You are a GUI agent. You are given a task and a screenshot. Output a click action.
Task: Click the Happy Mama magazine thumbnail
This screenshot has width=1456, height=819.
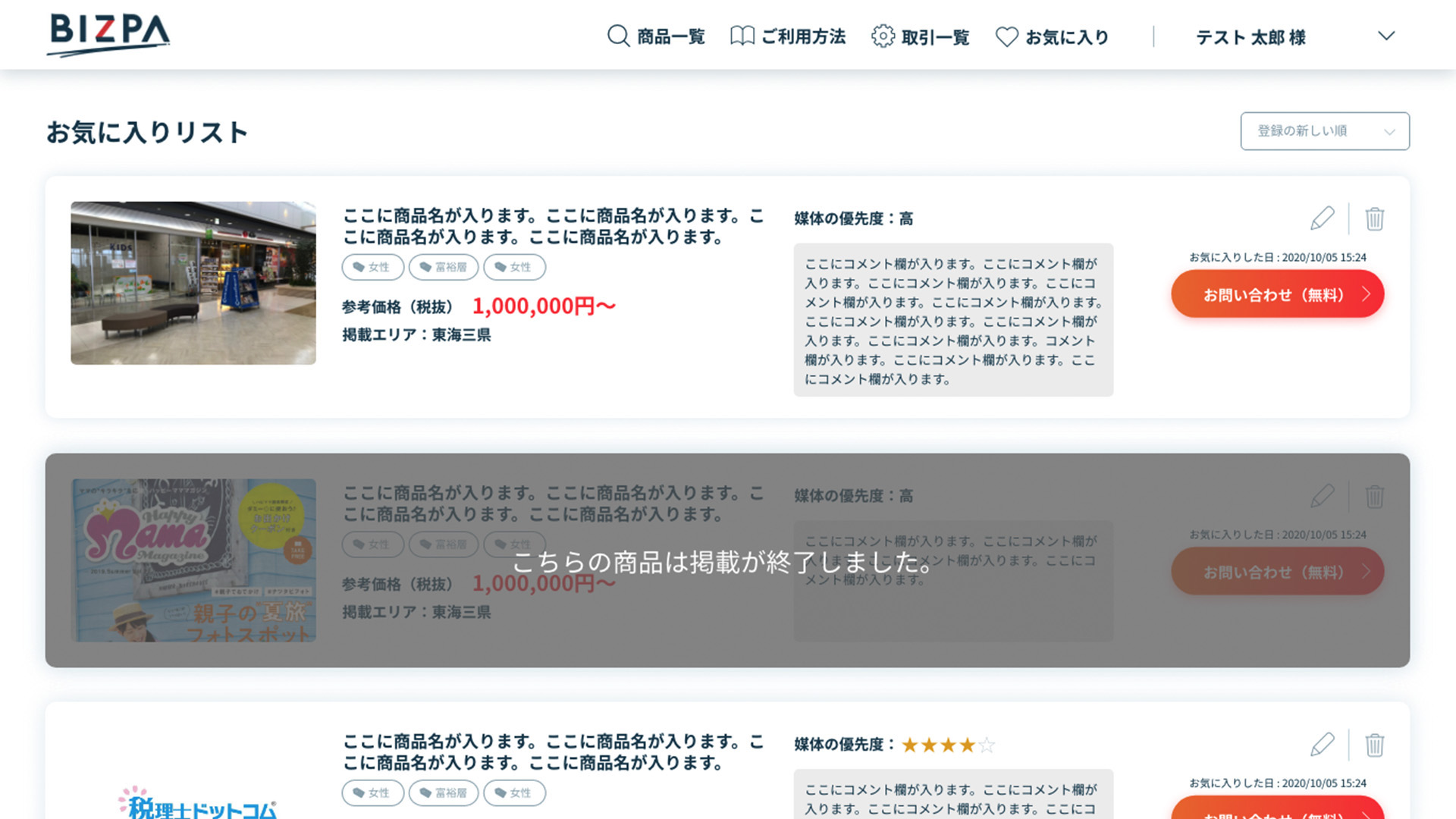tap(193, 561)
